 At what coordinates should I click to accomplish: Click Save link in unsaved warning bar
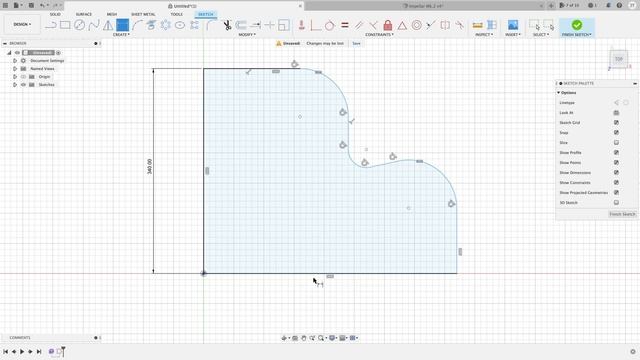pyautogui.click(x=356, y=43)
